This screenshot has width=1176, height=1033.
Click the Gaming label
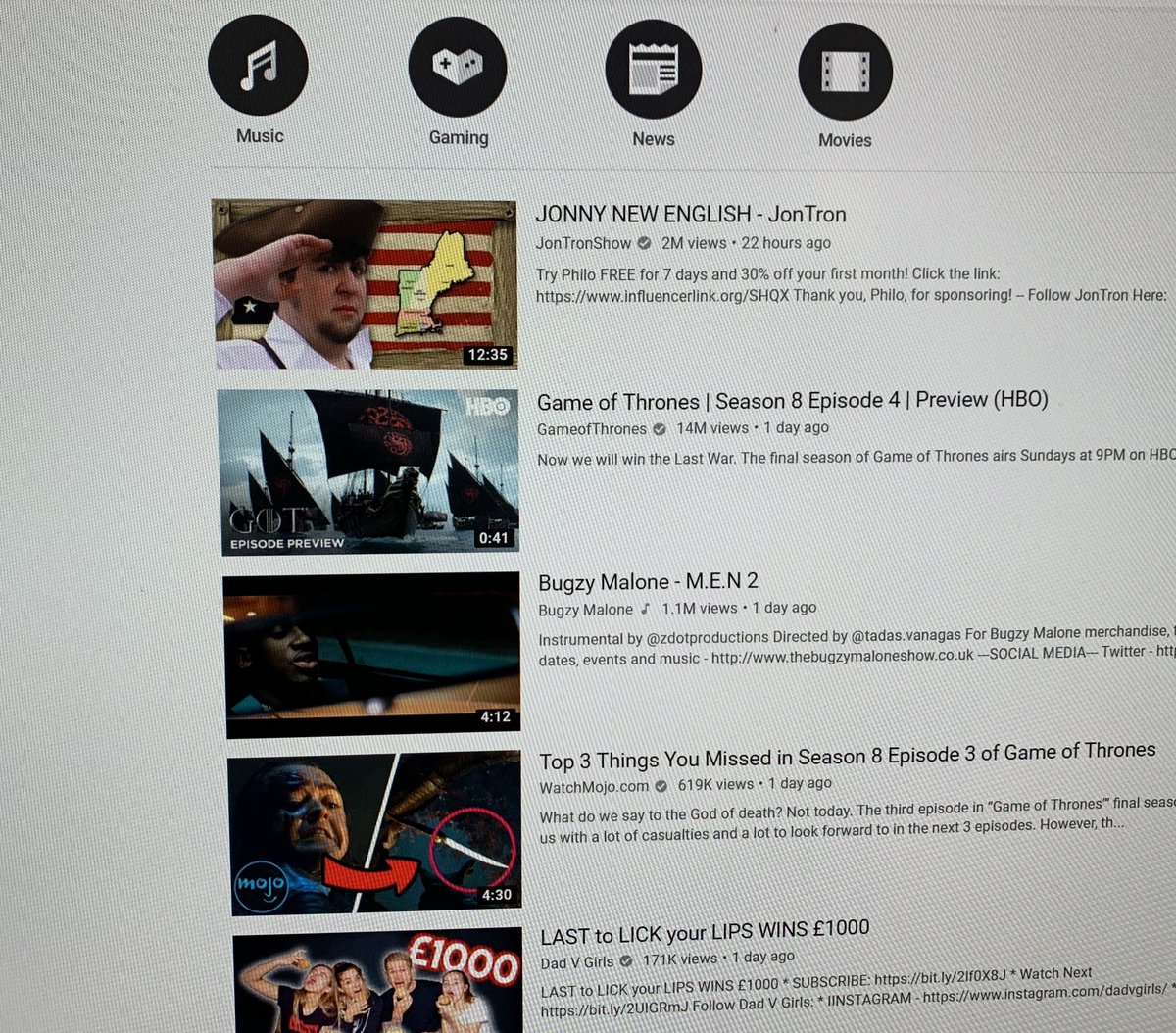coord(459,138)
